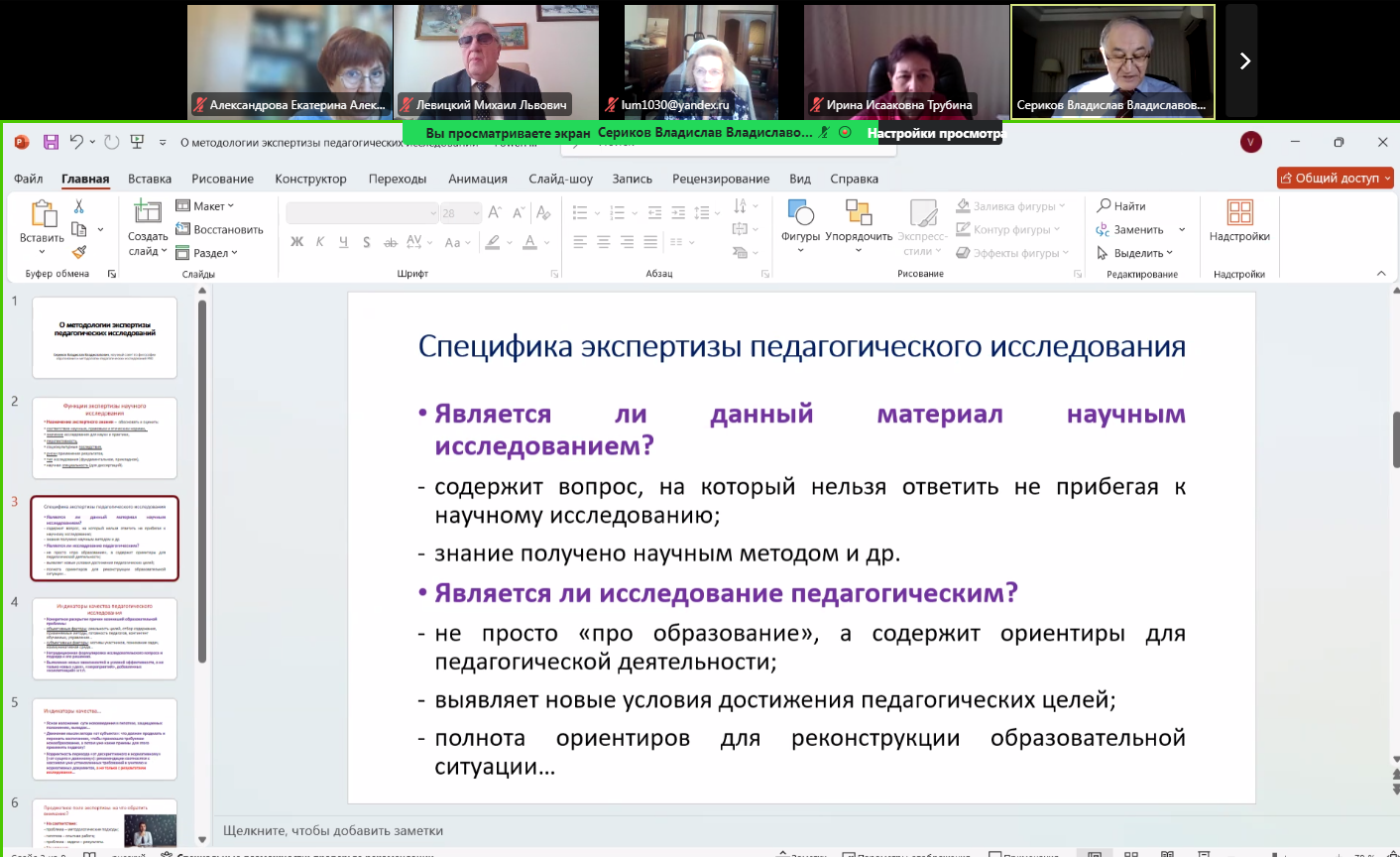The height and width of the screenshot is (857, 1400).
Task: Click the Найти search tool
Action: click(1121, 206)
